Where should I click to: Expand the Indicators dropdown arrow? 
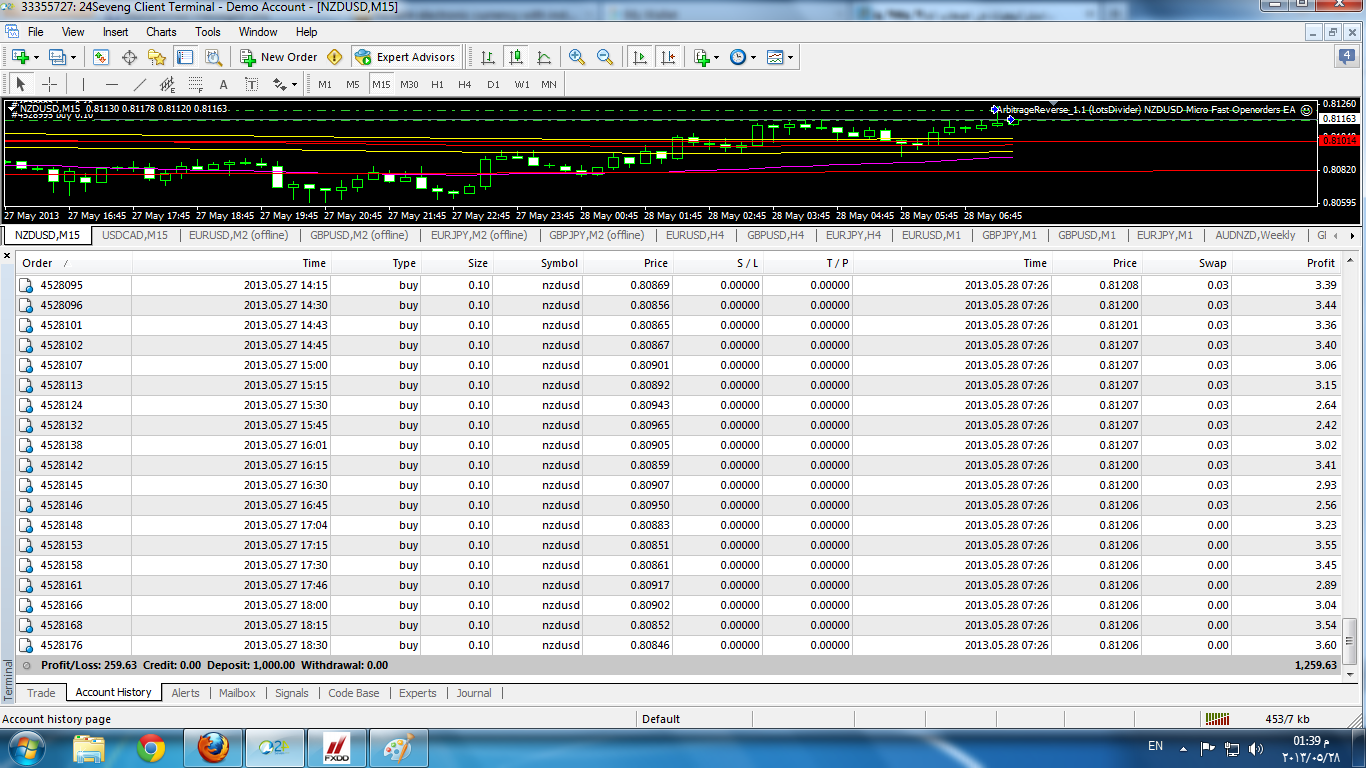(716, 57)
